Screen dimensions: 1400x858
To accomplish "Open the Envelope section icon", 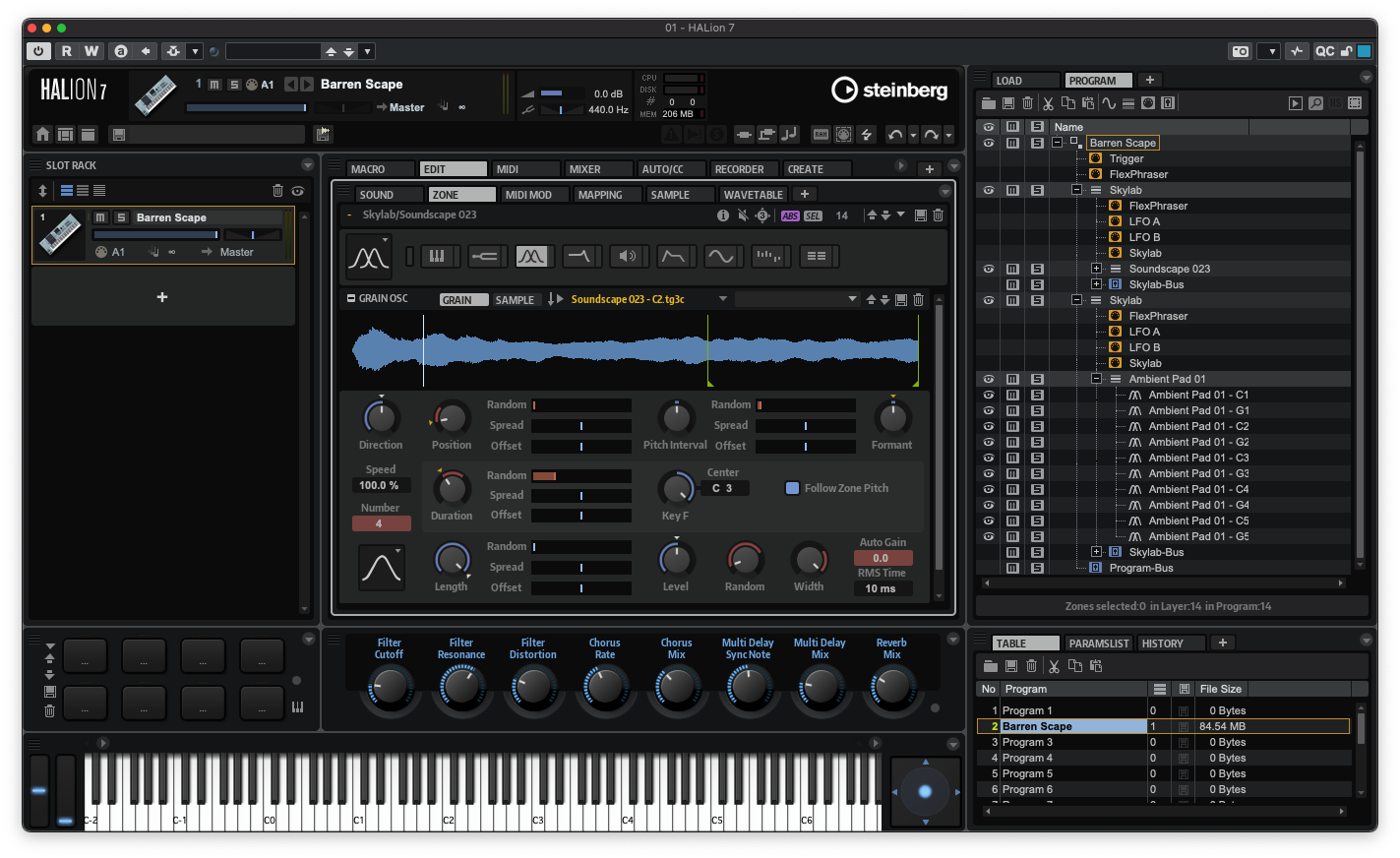I will [673, 256].
